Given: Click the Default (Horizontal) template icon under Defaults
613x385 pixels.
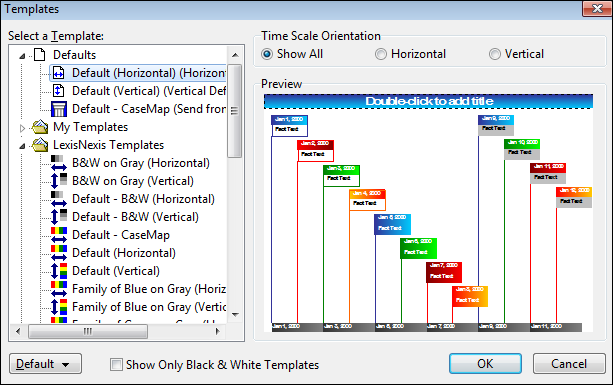Looking at the screenshot, I should pos(58,73).
